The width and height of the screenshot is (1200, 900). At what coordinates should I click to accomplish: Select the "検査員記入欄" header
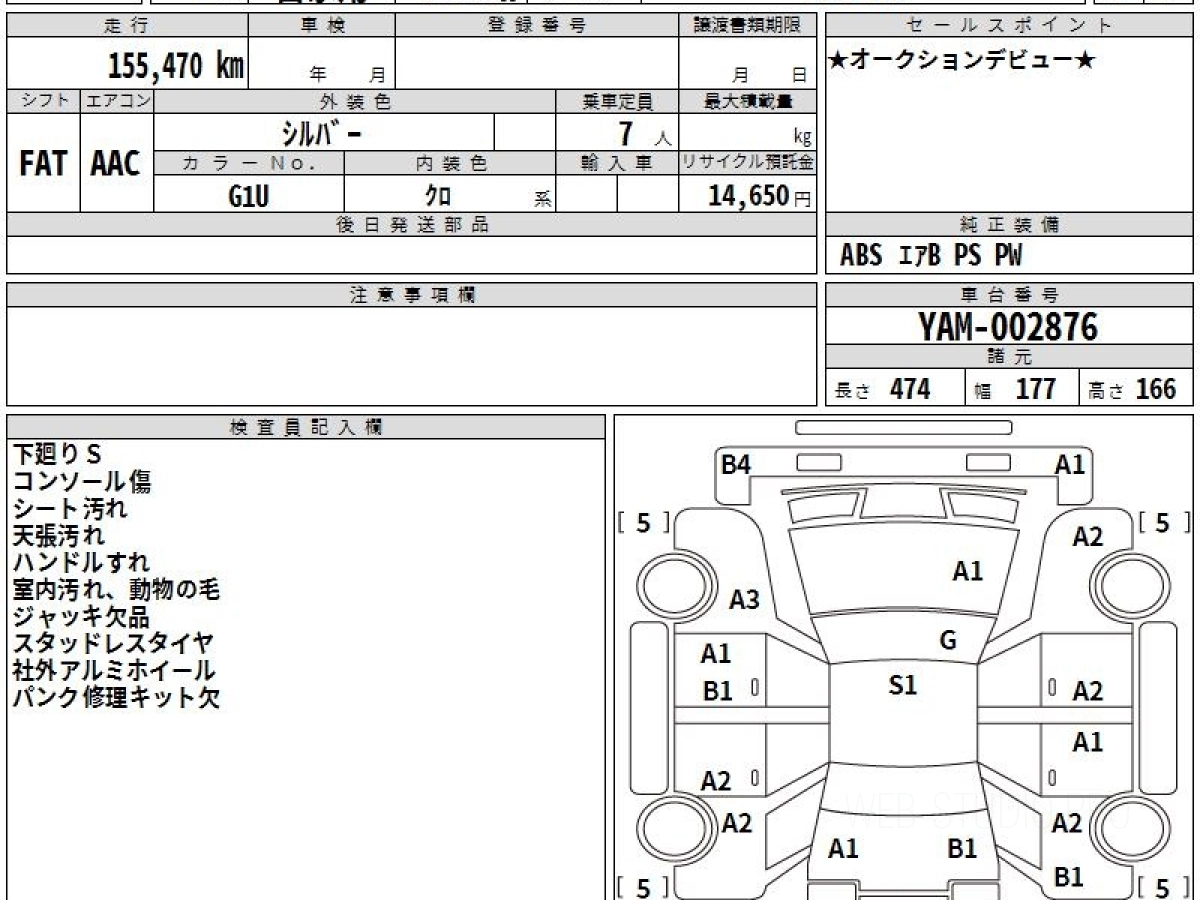click(306, 427)
